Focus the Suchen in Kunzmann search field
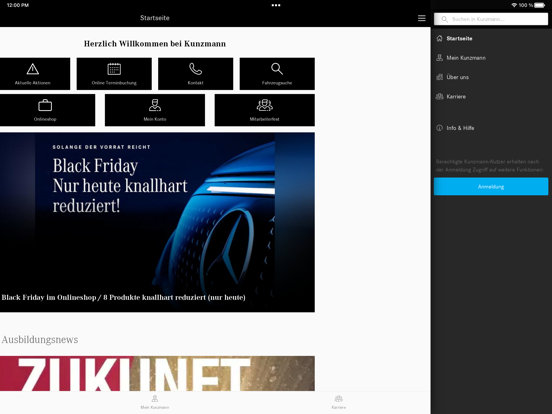This screenshot has height=414, width=552. click(x=491, y=19)
